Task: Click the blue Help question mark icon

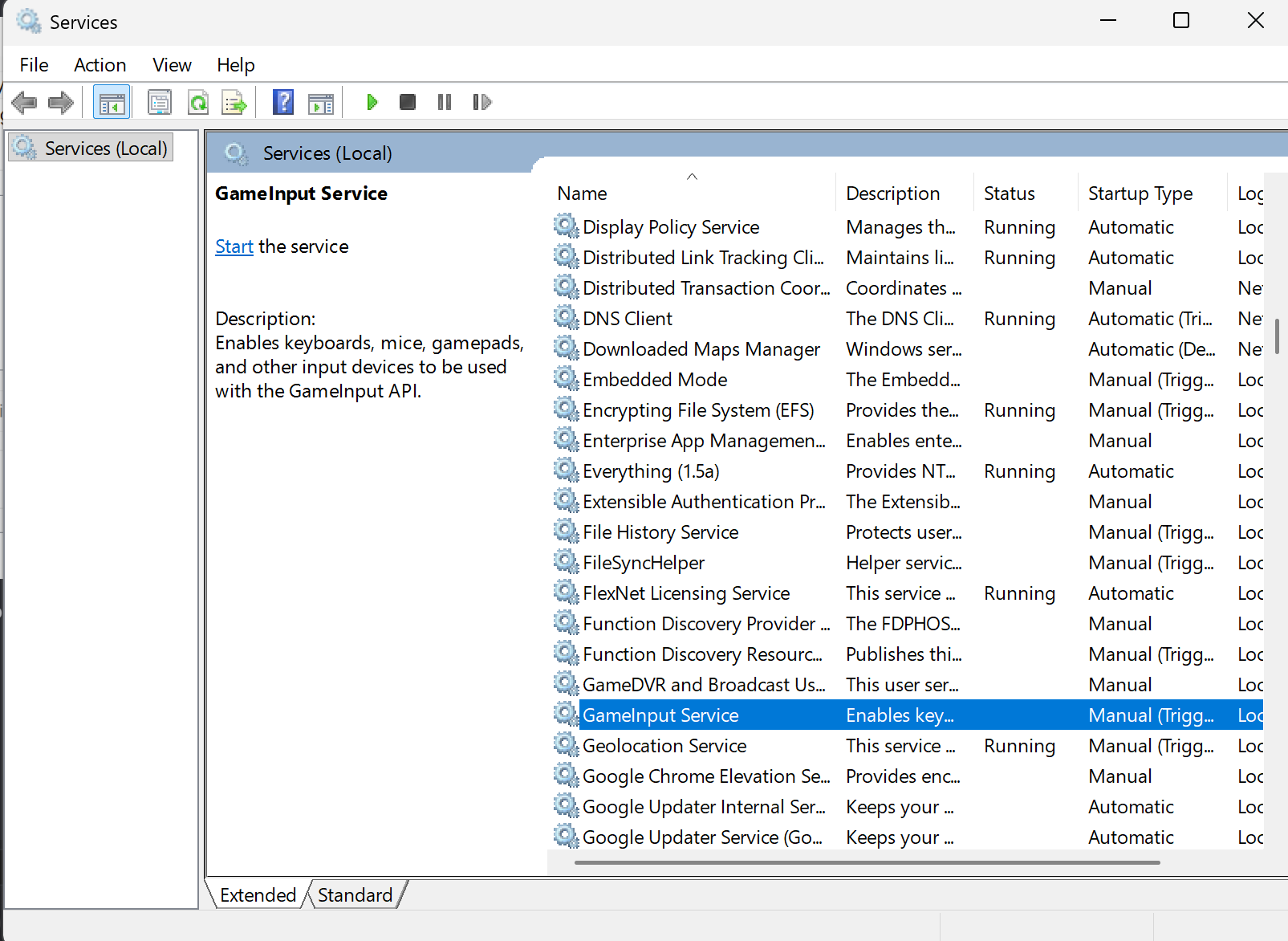Action: coord(283,102)
